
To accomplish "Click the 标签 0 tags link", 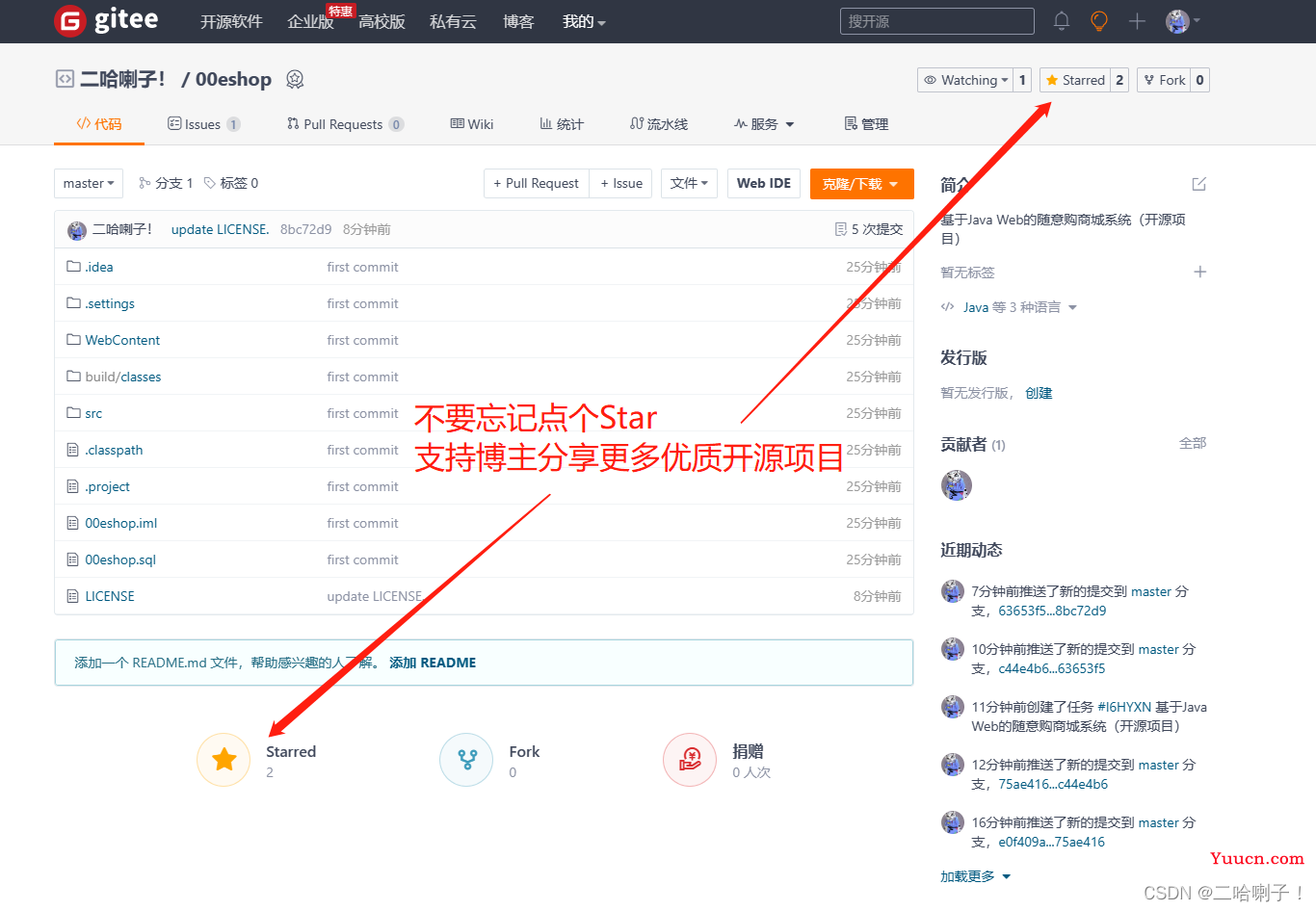I will click(231, 183).
